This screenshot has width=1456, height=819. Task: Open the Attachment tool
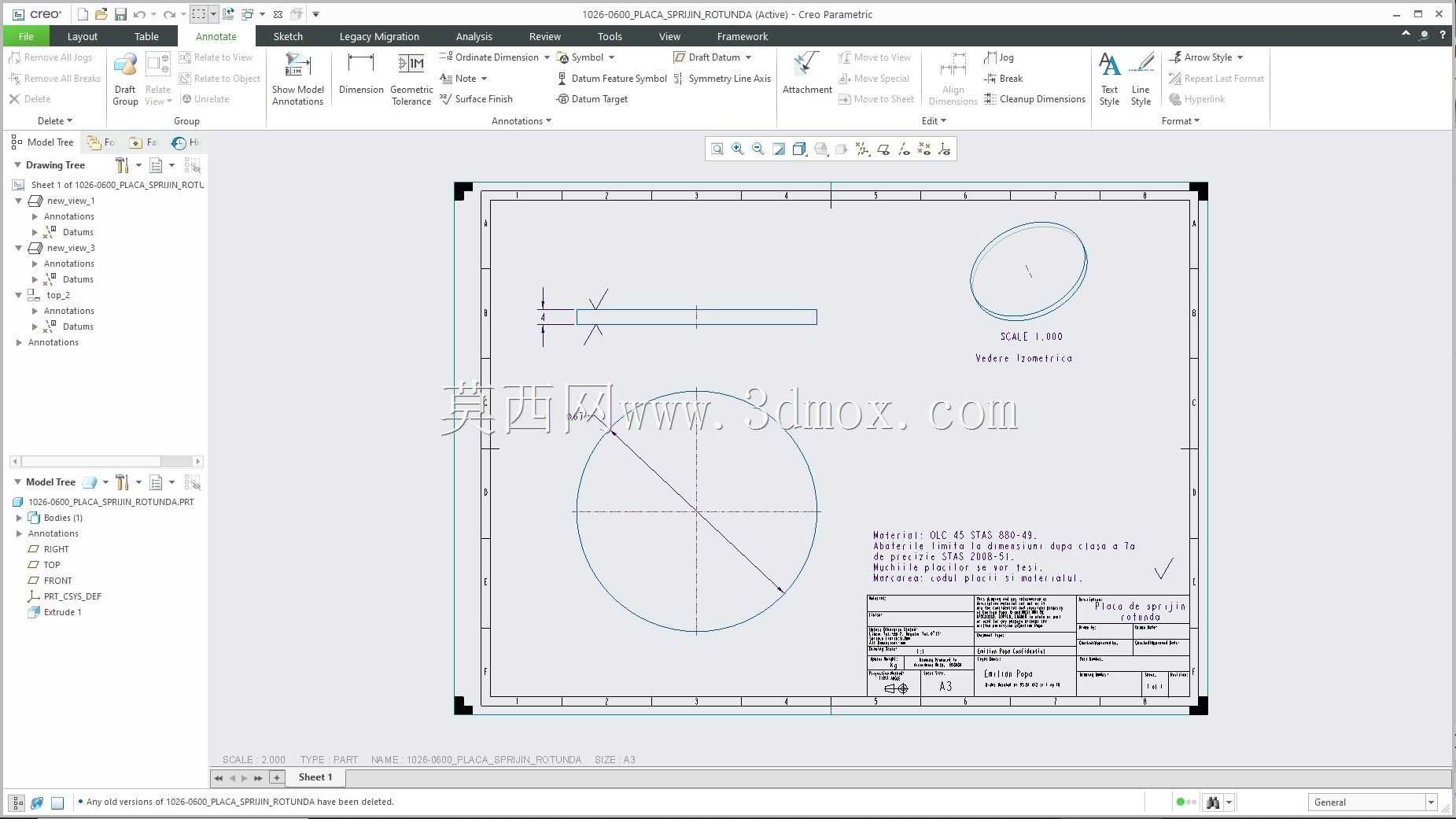click(x=807, y=75)
